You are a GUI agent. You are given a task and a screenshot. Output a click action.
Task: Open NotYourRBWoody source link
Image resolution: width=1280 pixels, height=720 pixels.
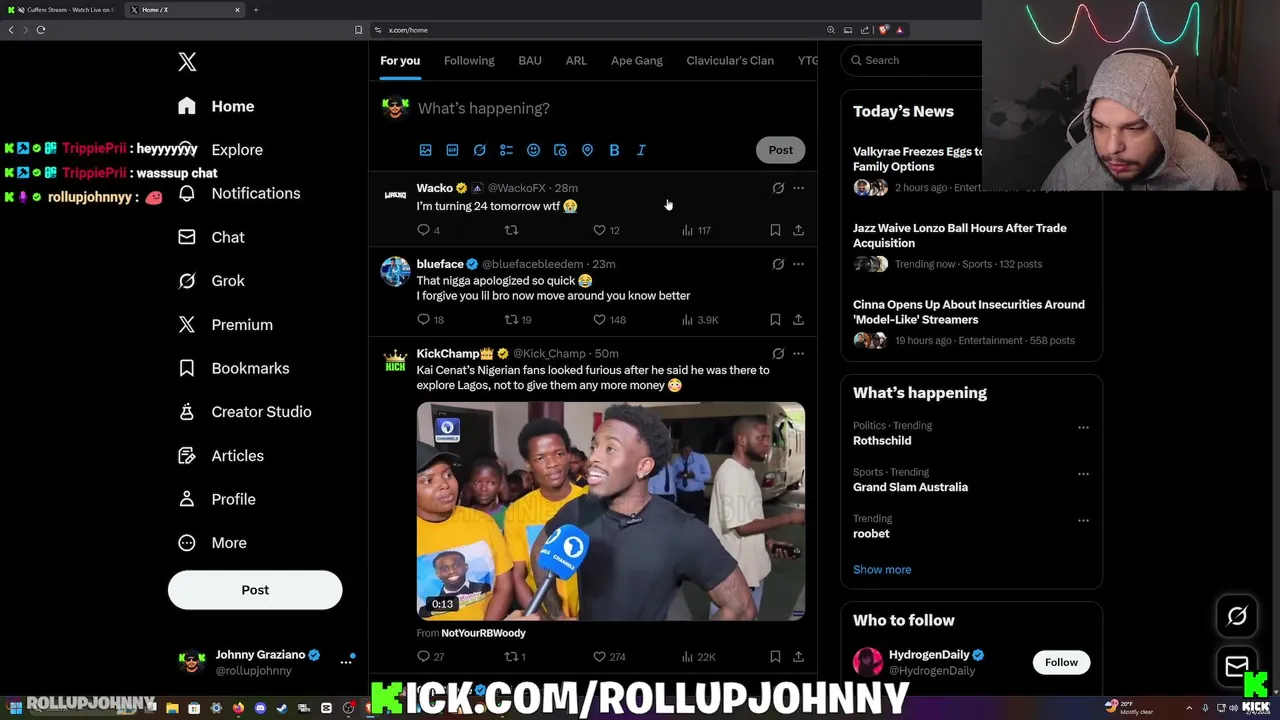[483, 633]
